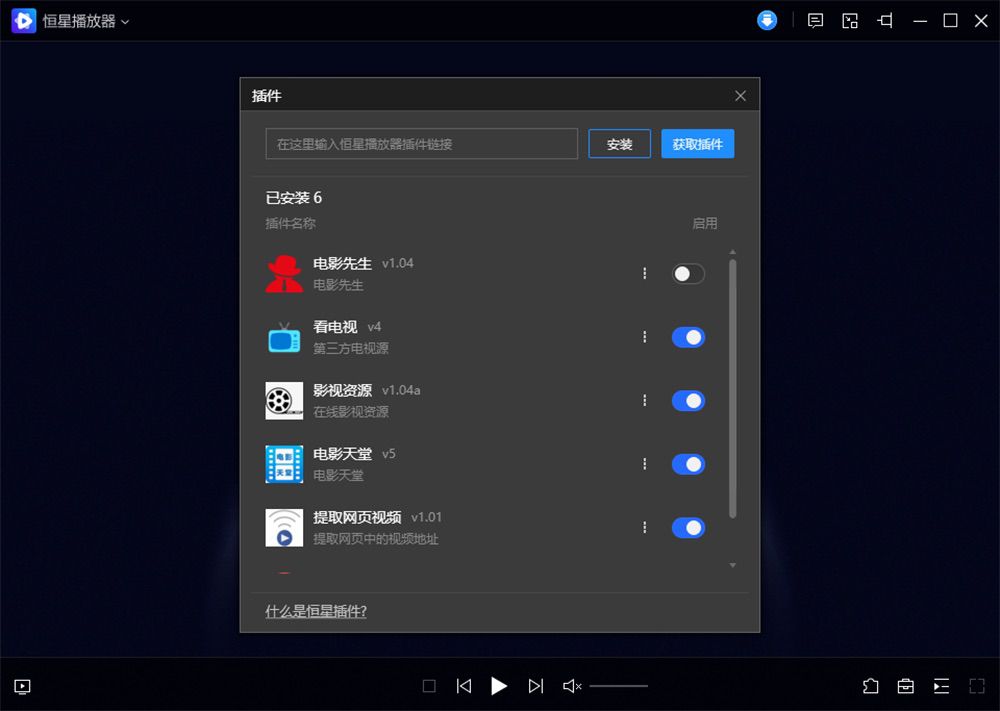Click the 获取插件 button
Image resolution: width=1000 pixels, height=711 pixels.
(x=697, y=144)
